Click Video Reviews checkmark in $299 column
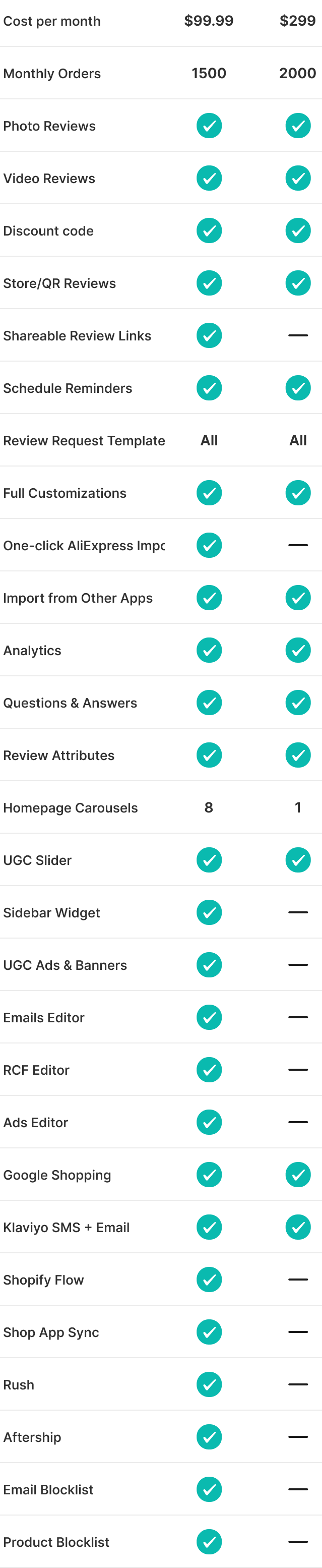The height and width of the screenshot is (1568, 322). point(298,179)
